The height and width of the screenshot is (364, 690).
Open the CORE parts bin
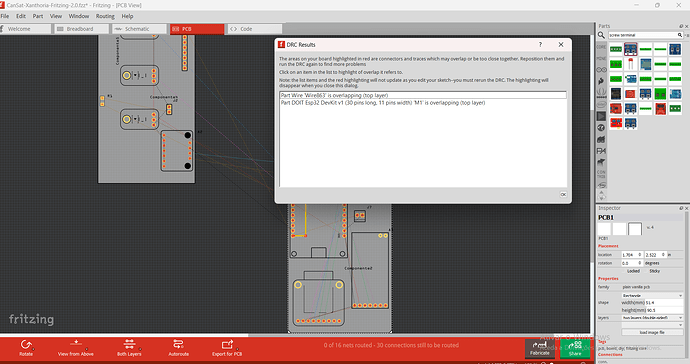601,47
